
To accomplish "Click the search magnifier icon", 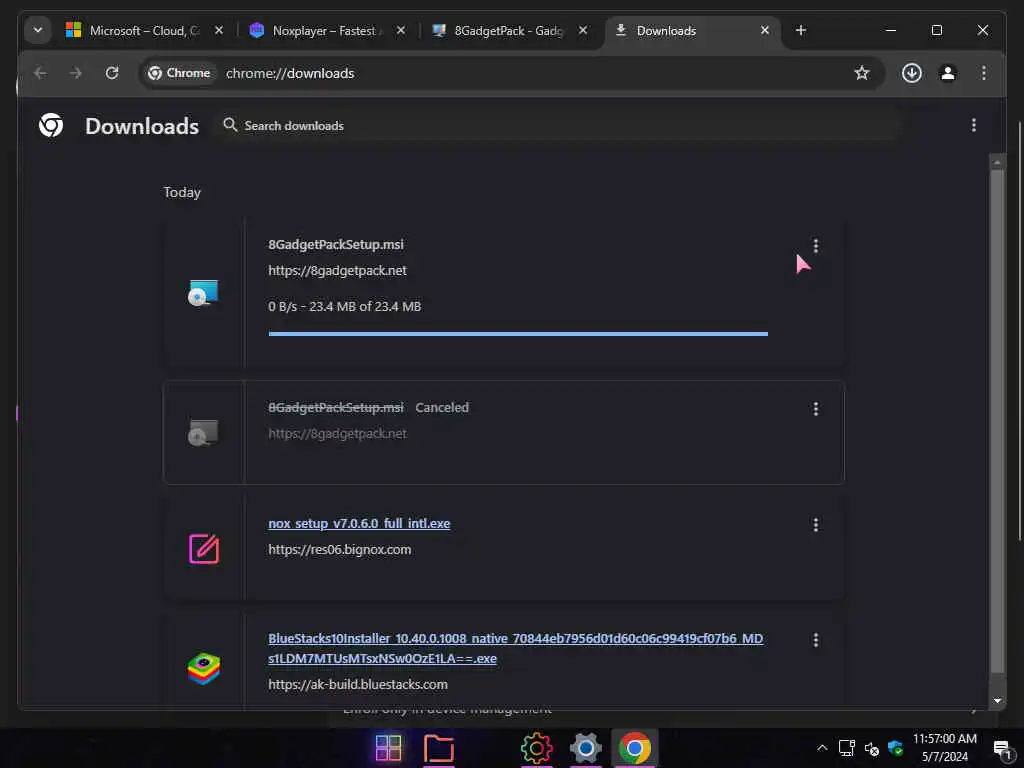I will (x=230, y=125).
